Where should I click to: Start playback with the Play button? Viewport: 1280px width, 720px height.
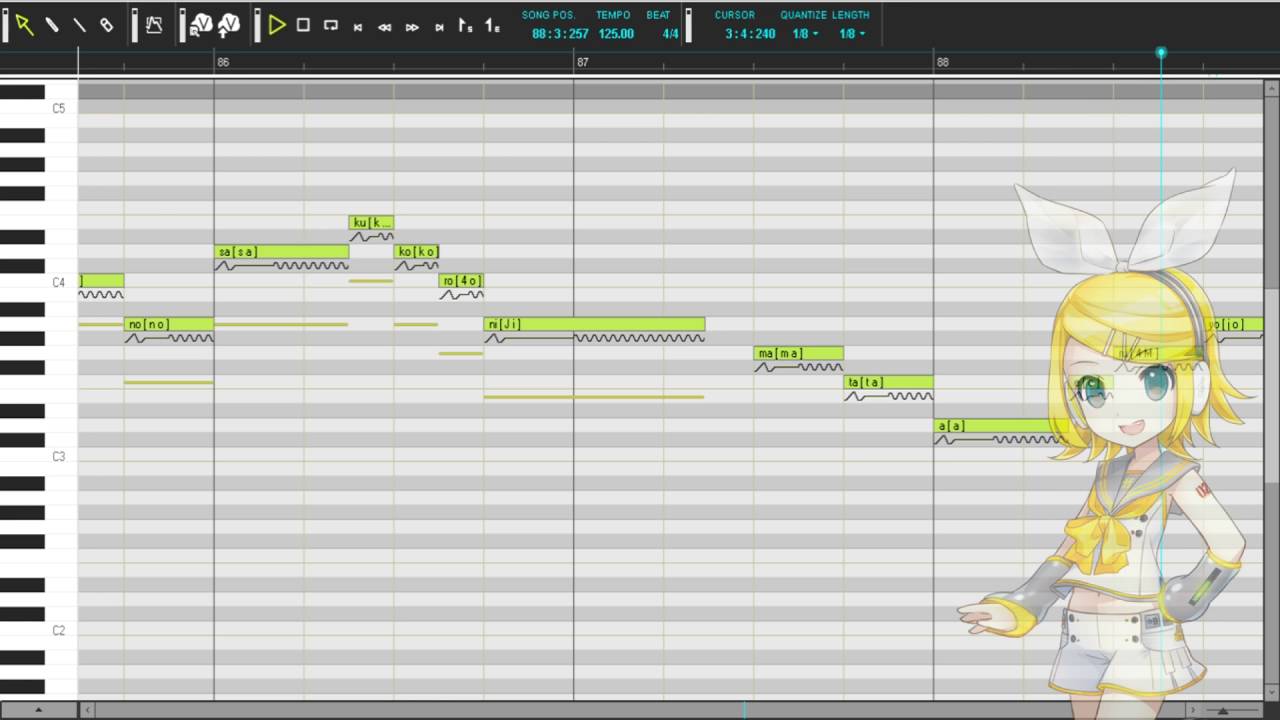277,25
